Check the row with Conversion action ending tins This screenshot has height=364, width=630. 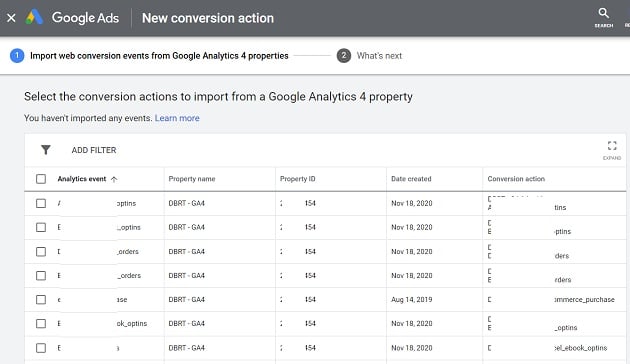[41, 203]
